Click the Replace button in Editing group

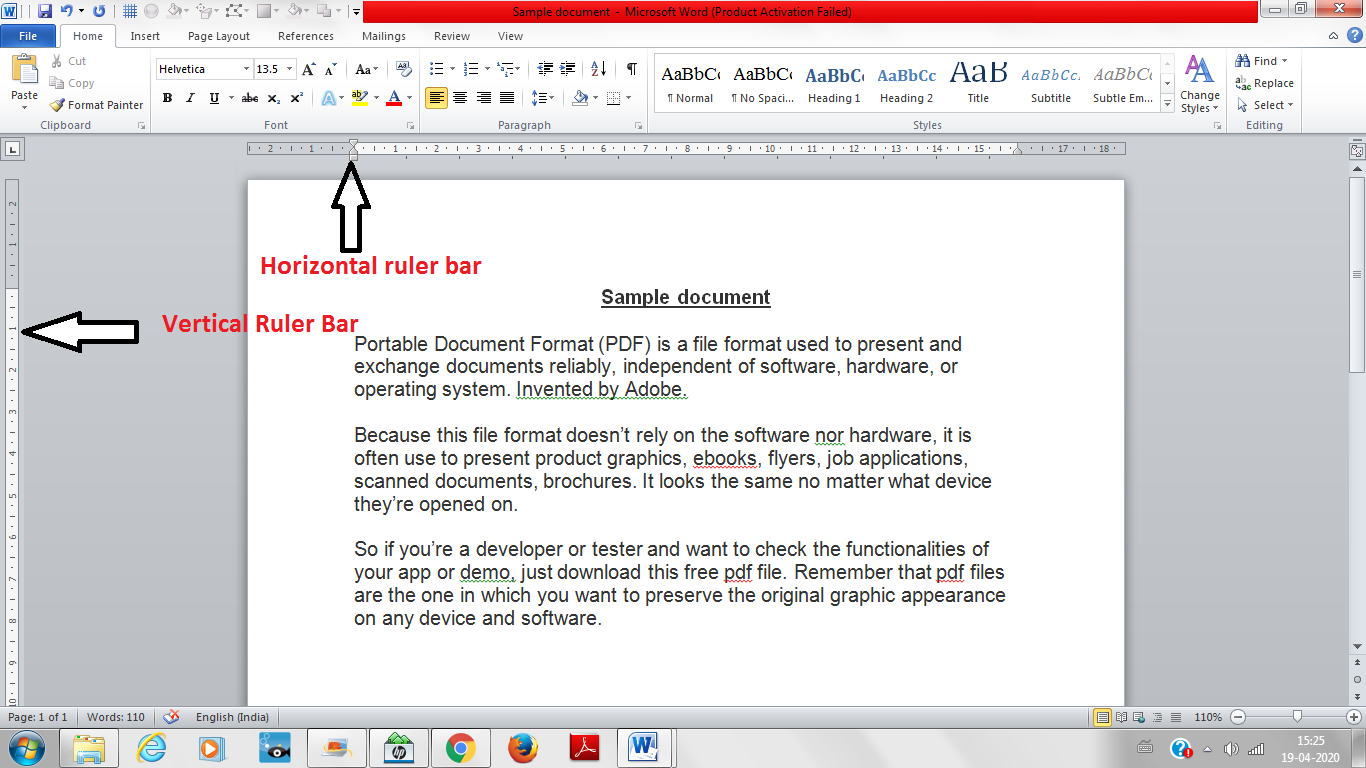(x=1263, y=84)
